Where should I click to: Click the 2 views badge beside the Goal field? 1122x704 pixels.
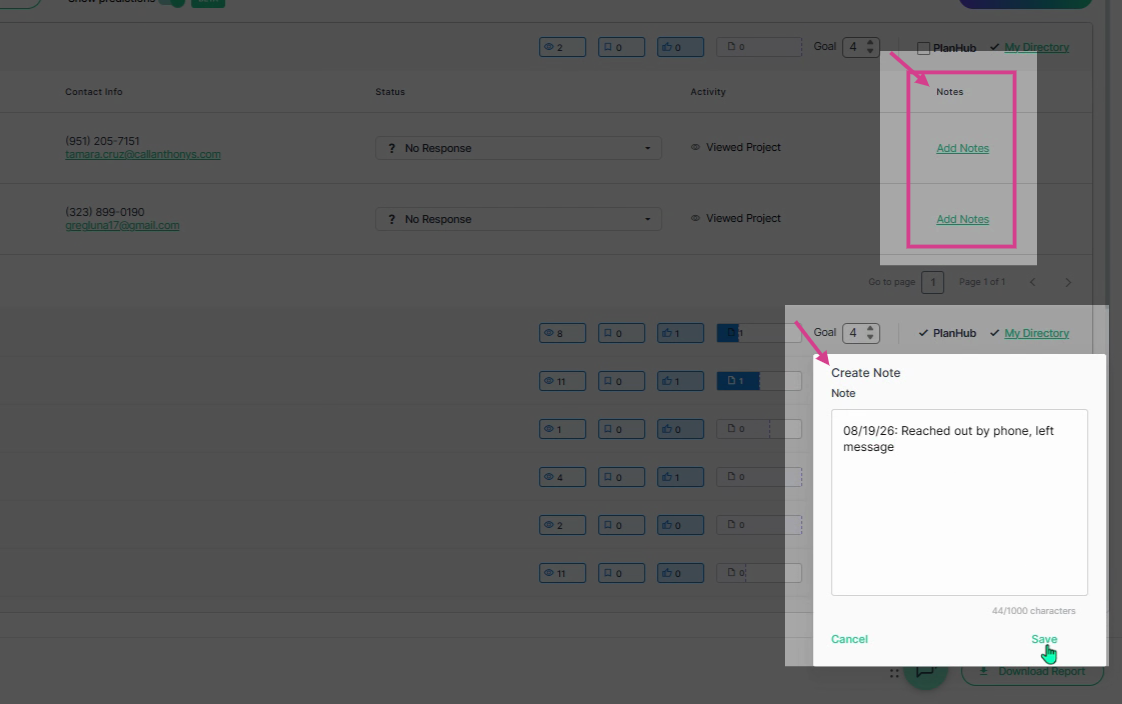(x=562, y=47)
